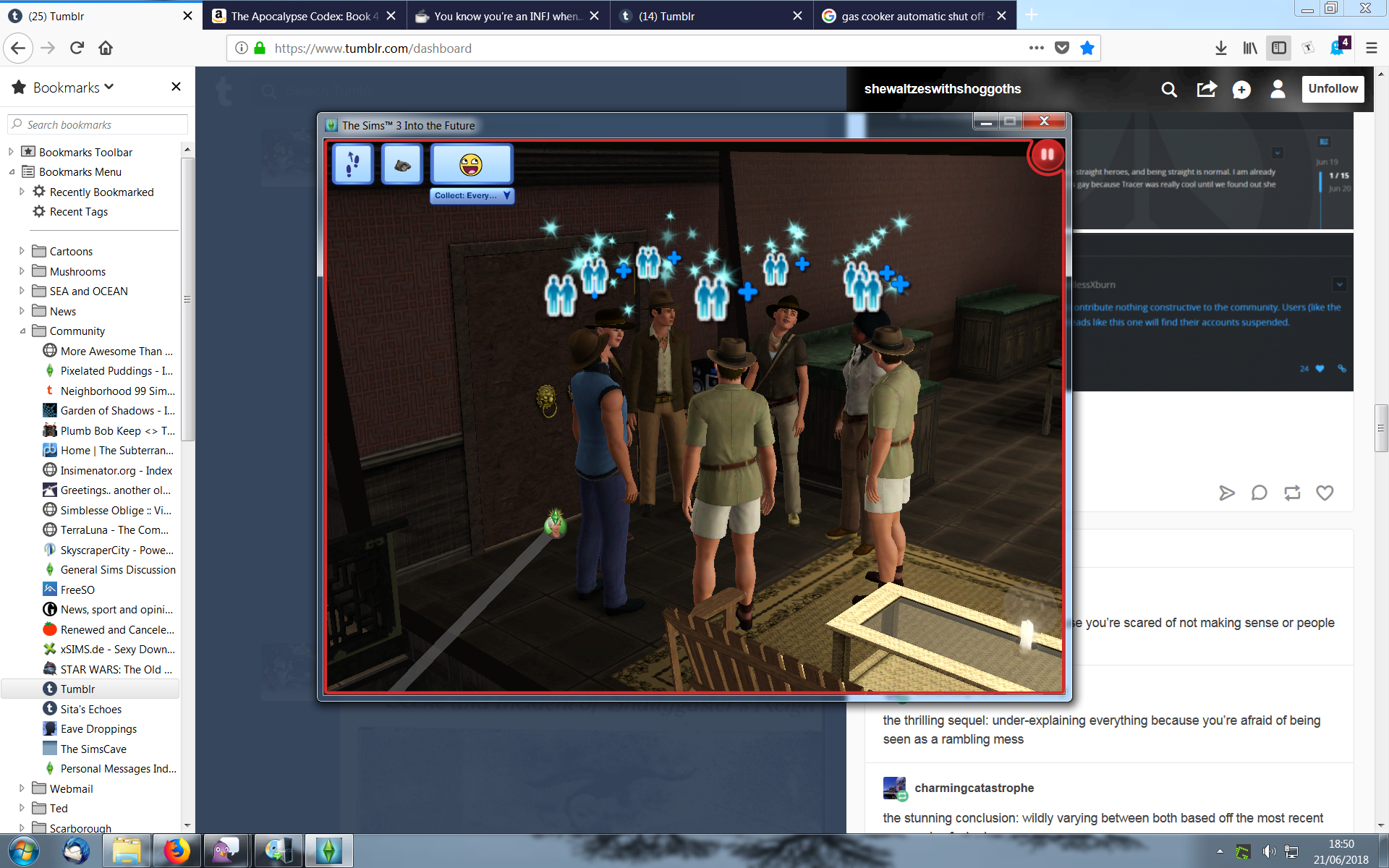
Task: Click the share arrow icon in blog header
Action: 1207,89
